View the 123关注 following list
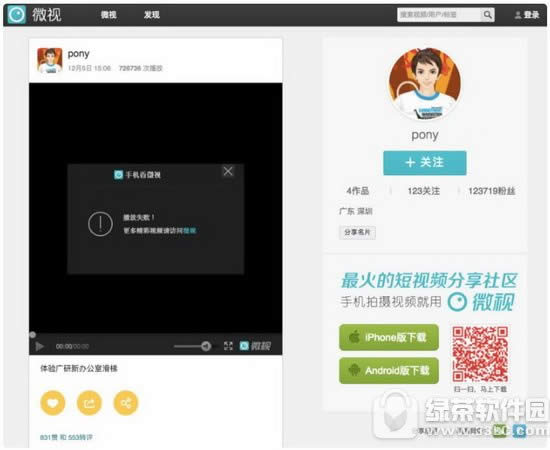The height and width of the screenshot is (450, 550). [x=424, y=191]
